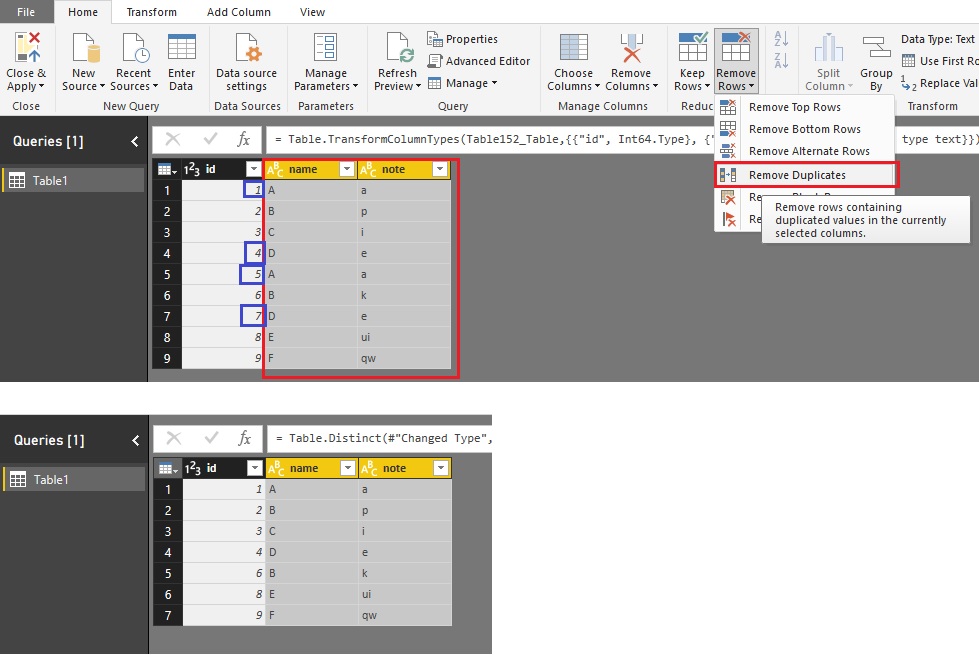The width and height of the screenshot is (979, 655).
Task: Collapse the lower Queries pane
Action: coord(135,441)
